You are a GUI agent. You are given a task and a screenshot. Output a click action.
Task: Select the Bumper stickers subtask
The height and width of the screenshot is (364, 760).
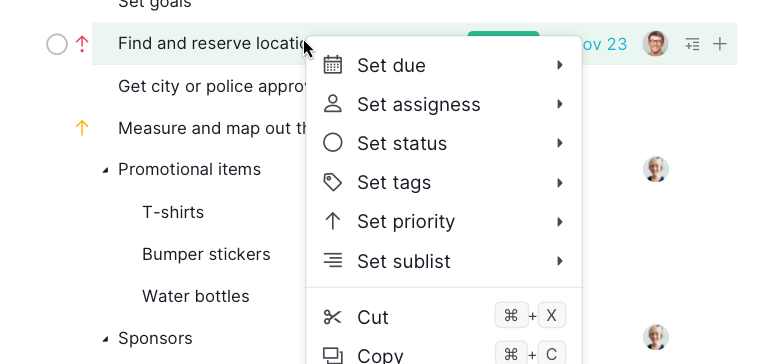(206, 254)
